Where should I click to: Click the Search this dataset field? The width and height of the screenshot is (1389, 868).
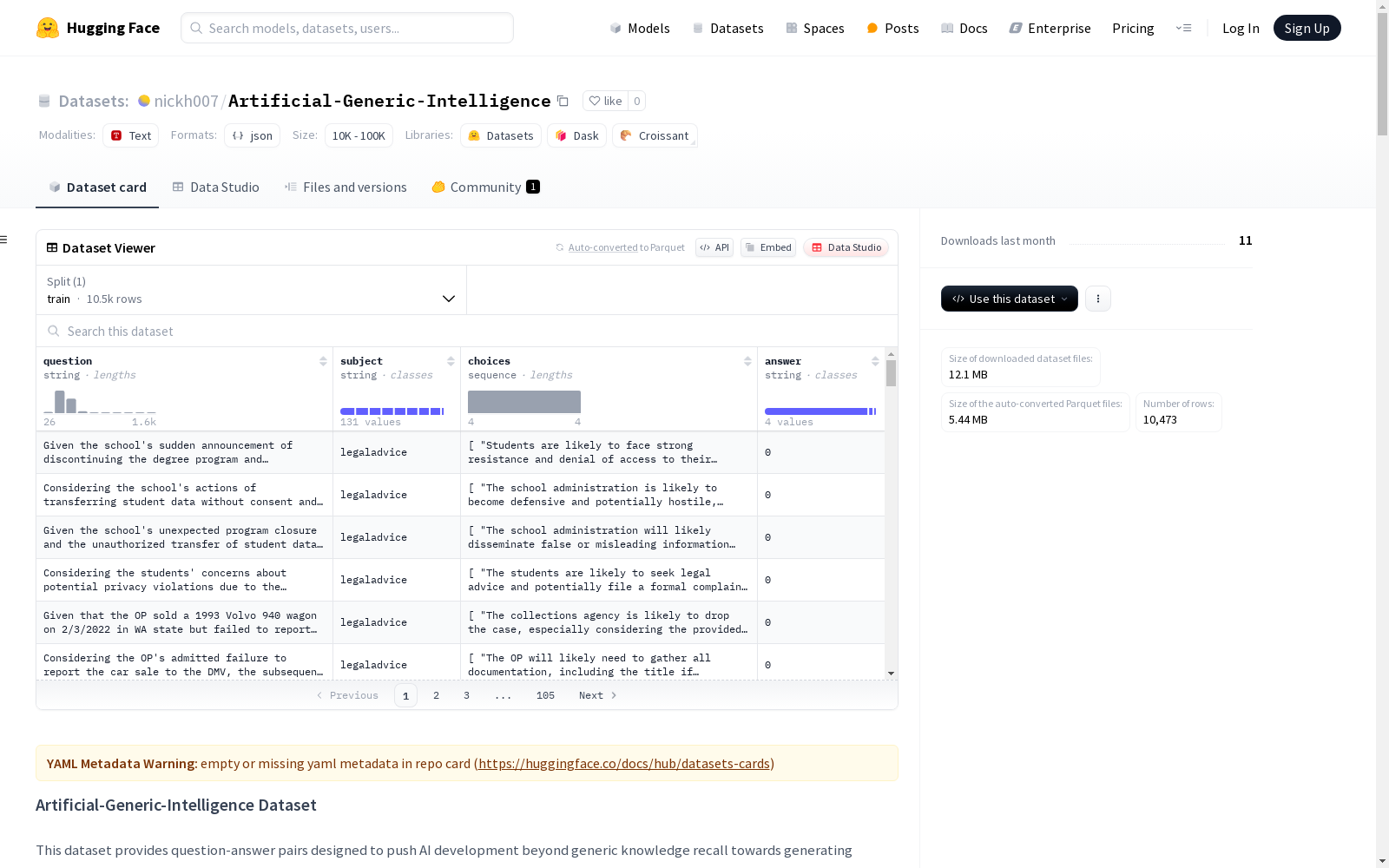tap(467, 331)
